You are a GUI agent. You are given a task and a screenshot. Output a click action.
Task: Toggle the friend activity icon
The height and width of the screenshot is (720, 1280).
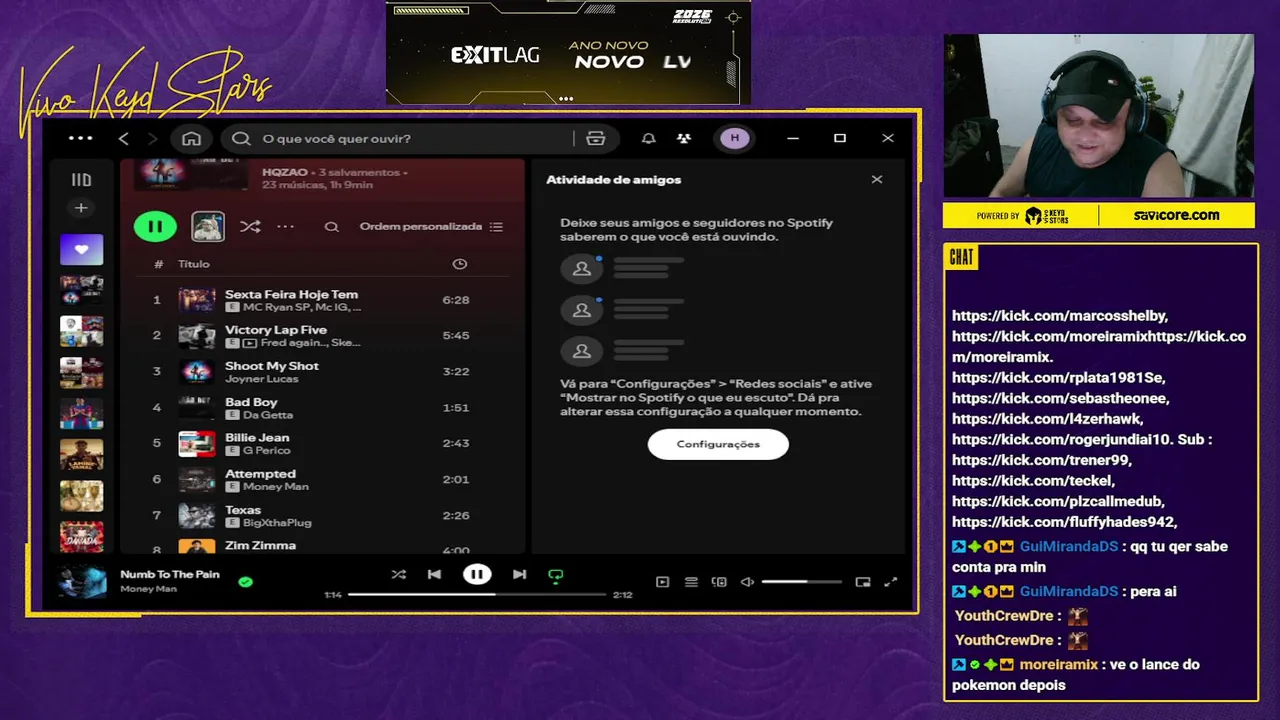click(684, 139)
